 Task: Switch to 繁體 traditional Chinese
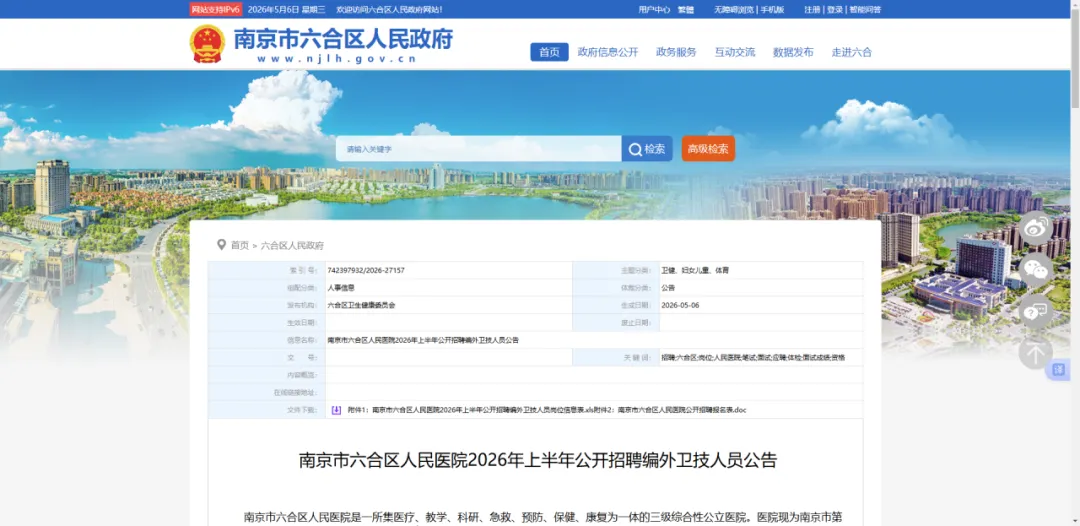pyautogui.click(x=685, y=10)
